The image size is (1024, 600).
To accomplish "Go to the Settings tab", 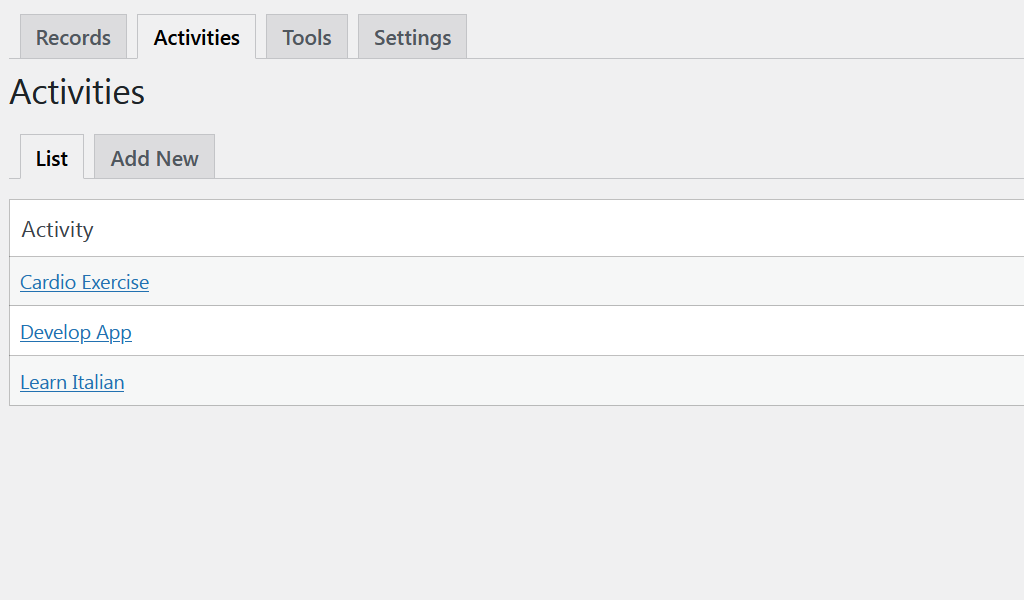I will pos(412,37).
